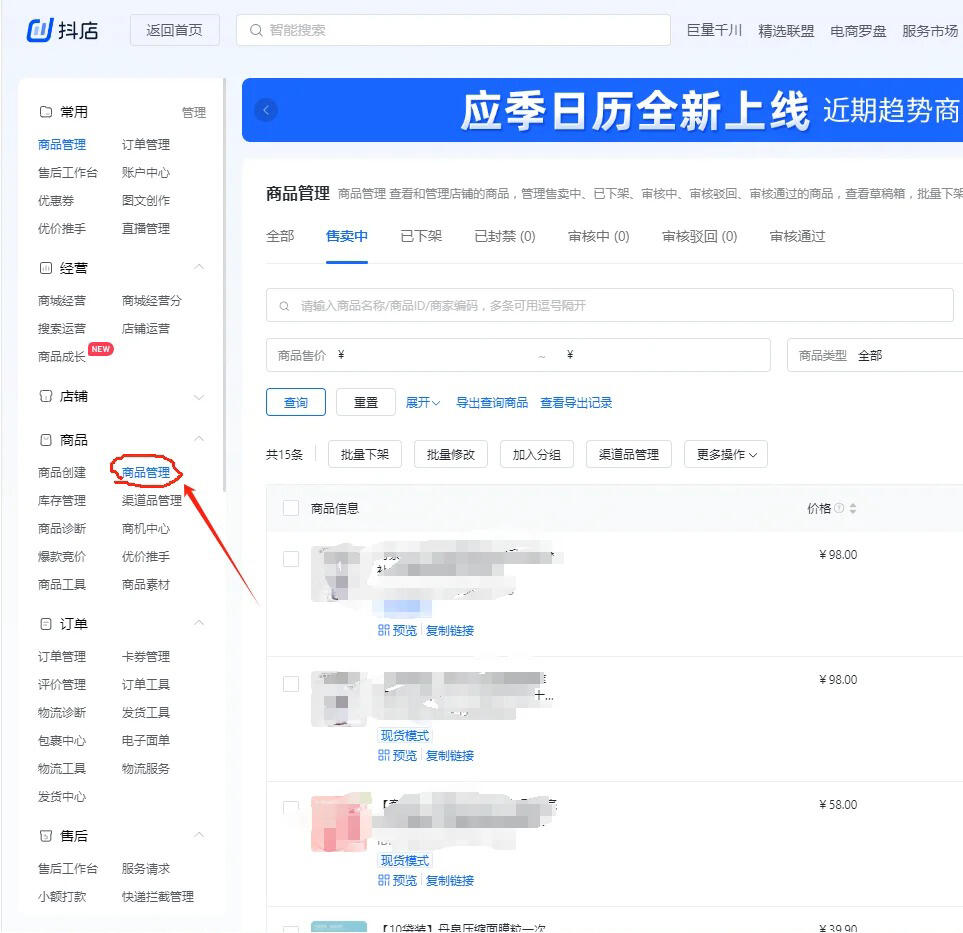Click the 批量修改 button
Image resolution: width=963 pixels, height=933 pixels.
451,455
